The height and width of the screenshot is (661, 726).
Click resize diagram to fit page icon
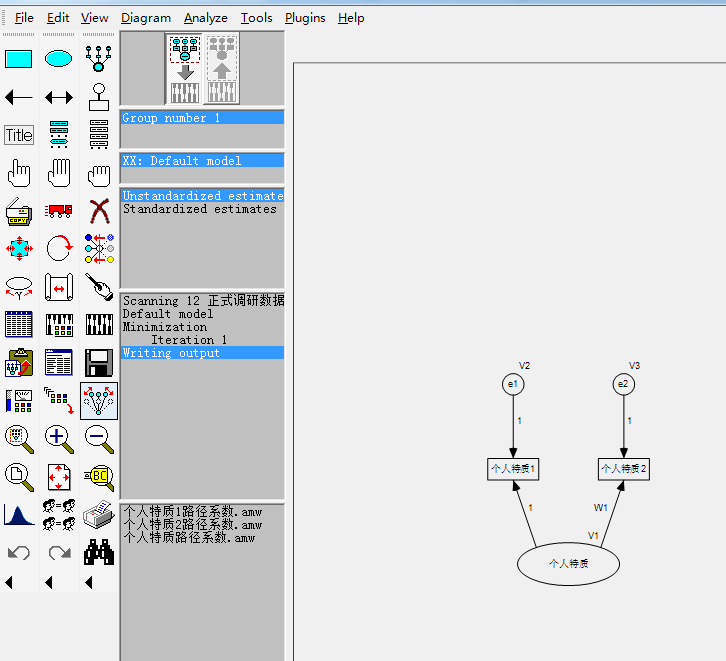[x=59, y=477]
